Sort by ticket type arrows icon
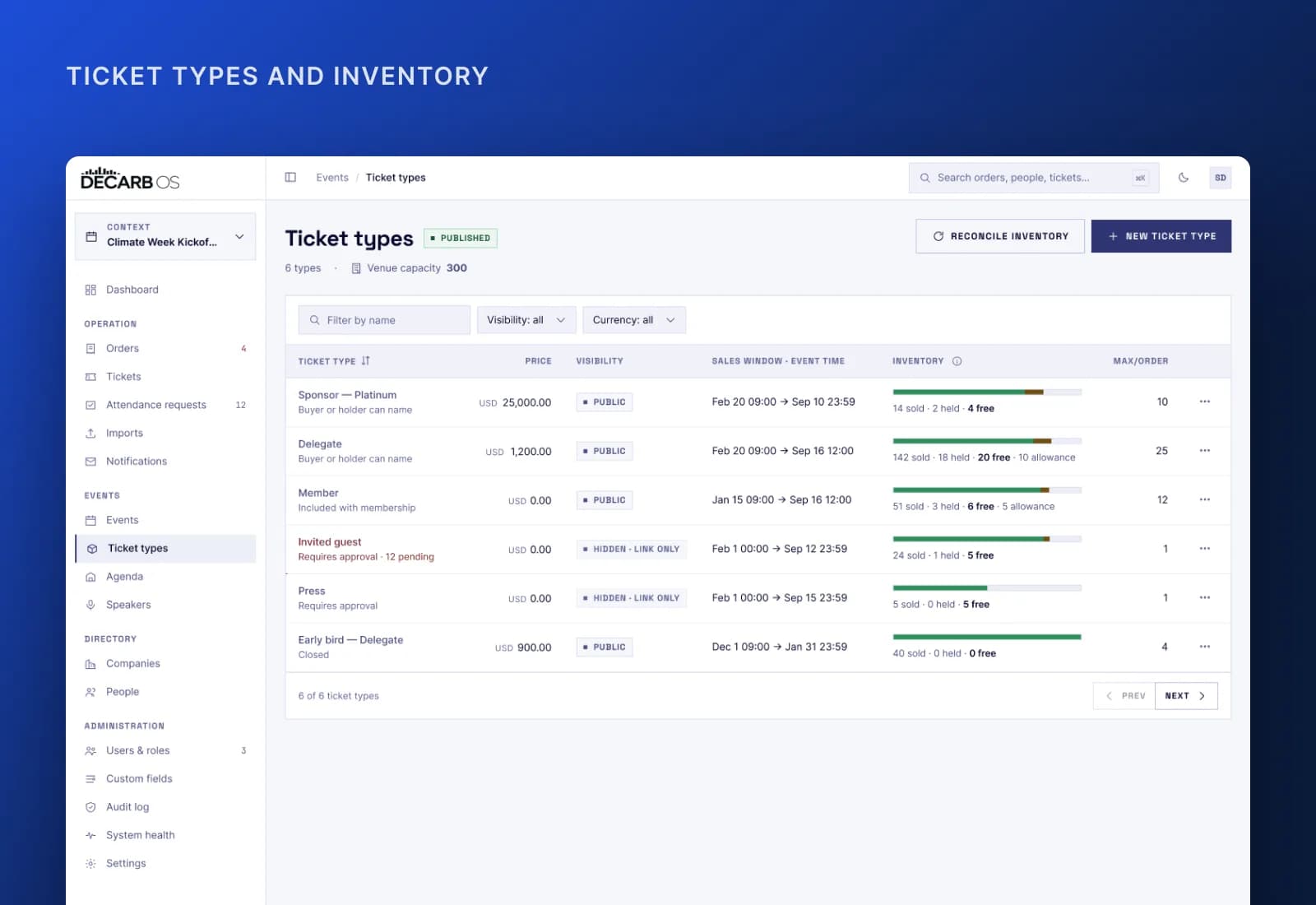 (365, 361)
